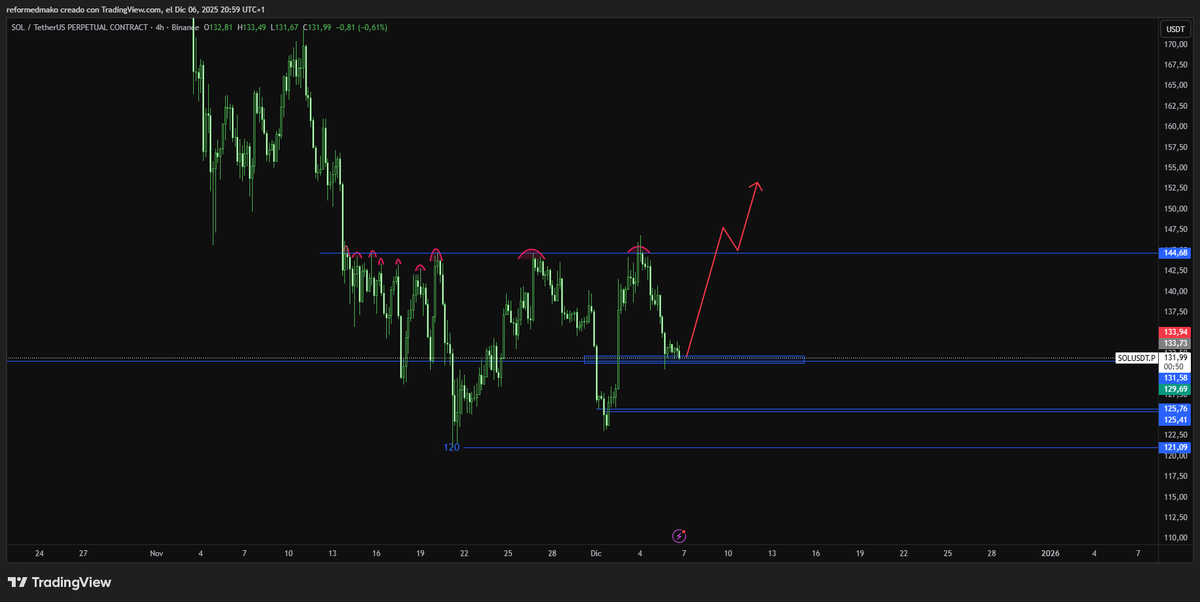Select the 2026 label on the date axis
Image resolution: width=1200 pixels, height=602 pixels.
[1049, 553]
